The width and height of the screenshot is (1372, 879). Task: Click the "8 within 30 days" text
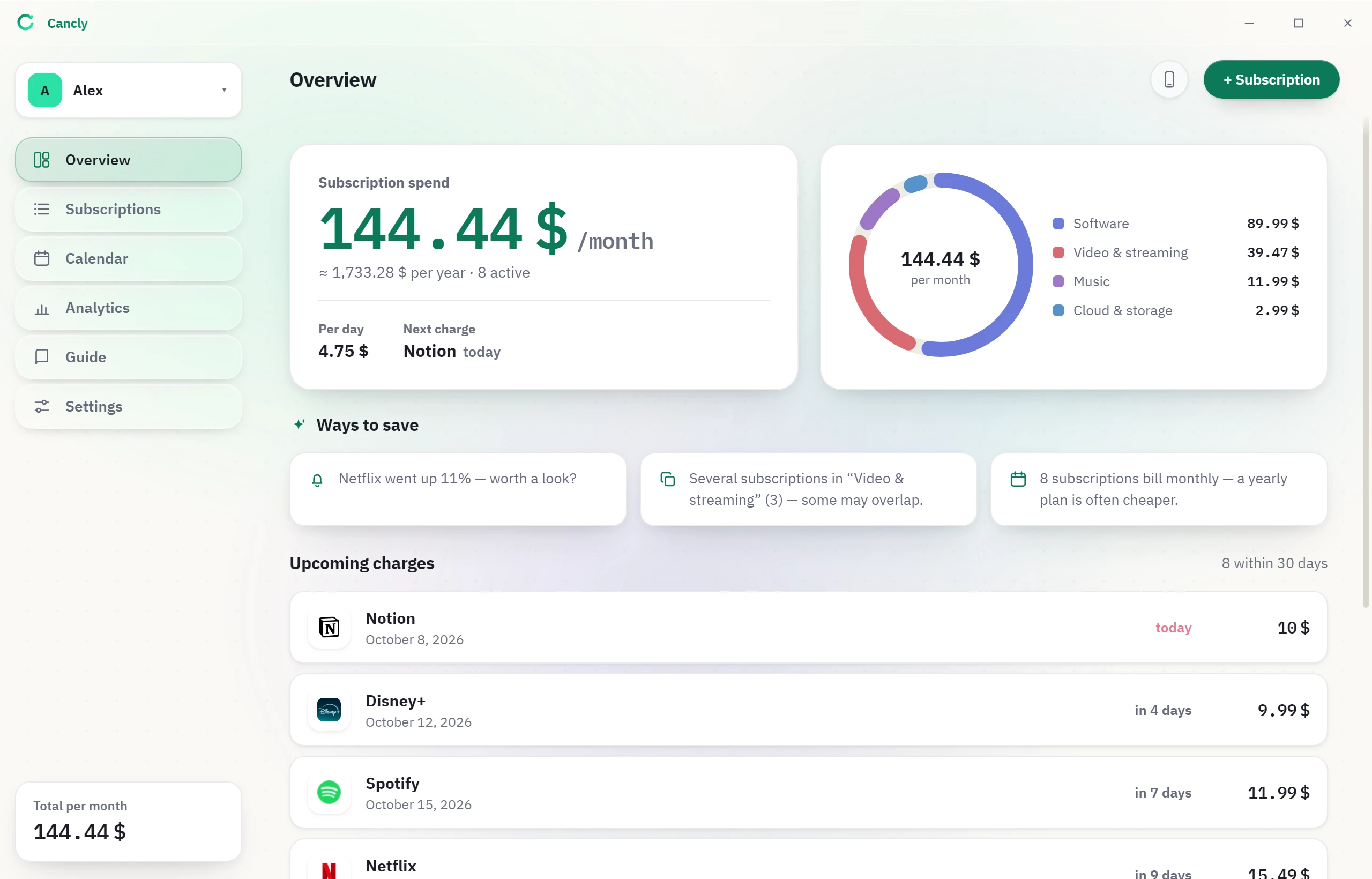1274,563
